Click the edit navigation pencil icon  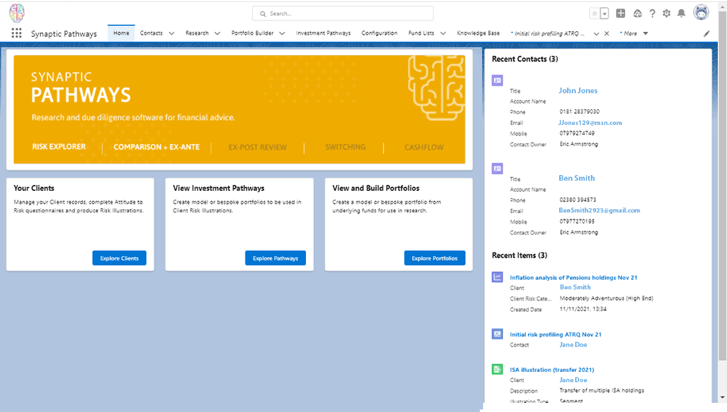click(x=706, y=33)
